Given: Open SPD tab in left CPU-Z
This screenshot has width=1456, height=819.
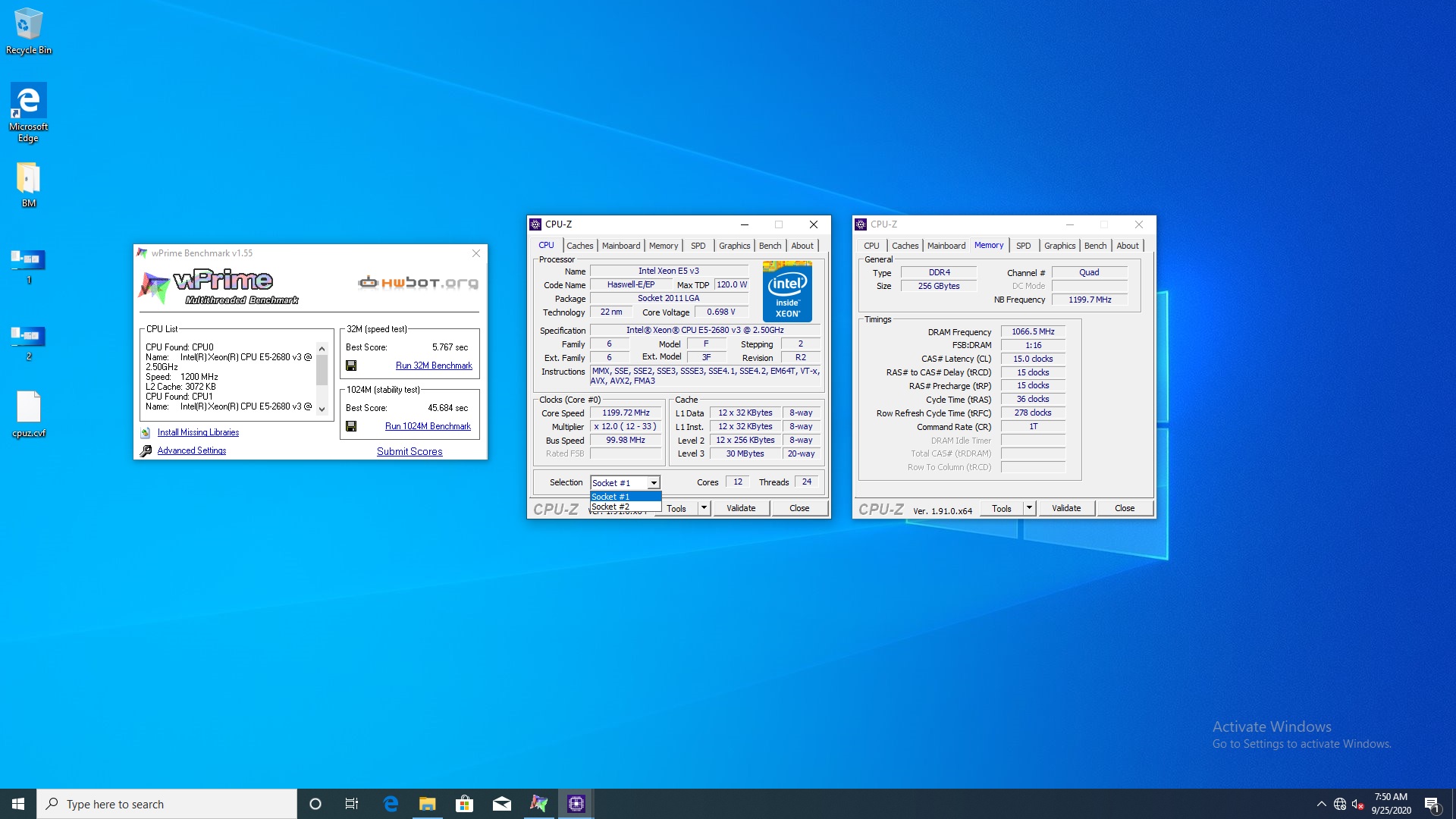Looking at the screenshot, I should 698,246.
